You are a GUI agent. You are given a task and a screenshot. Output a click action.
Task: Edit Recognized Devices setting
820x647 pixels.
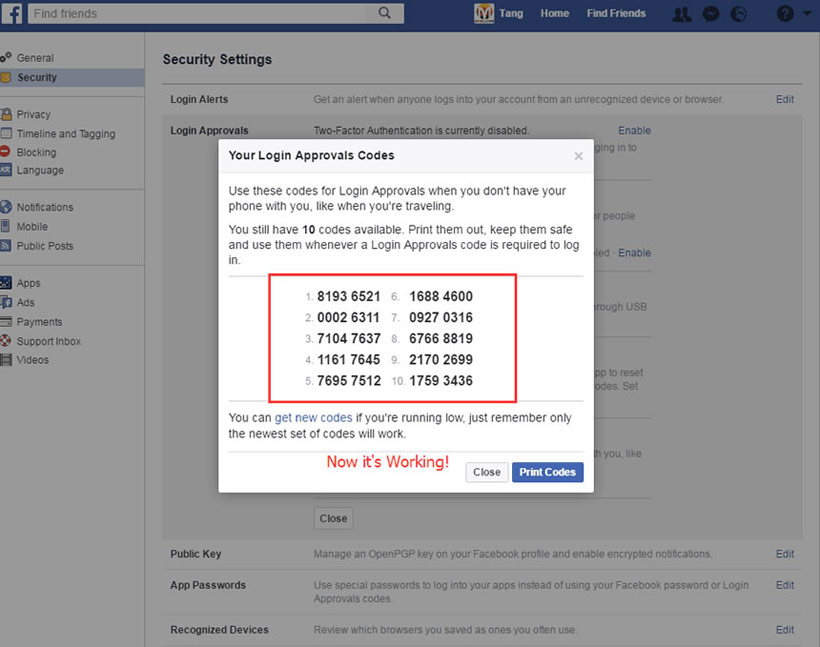[784, 630]
